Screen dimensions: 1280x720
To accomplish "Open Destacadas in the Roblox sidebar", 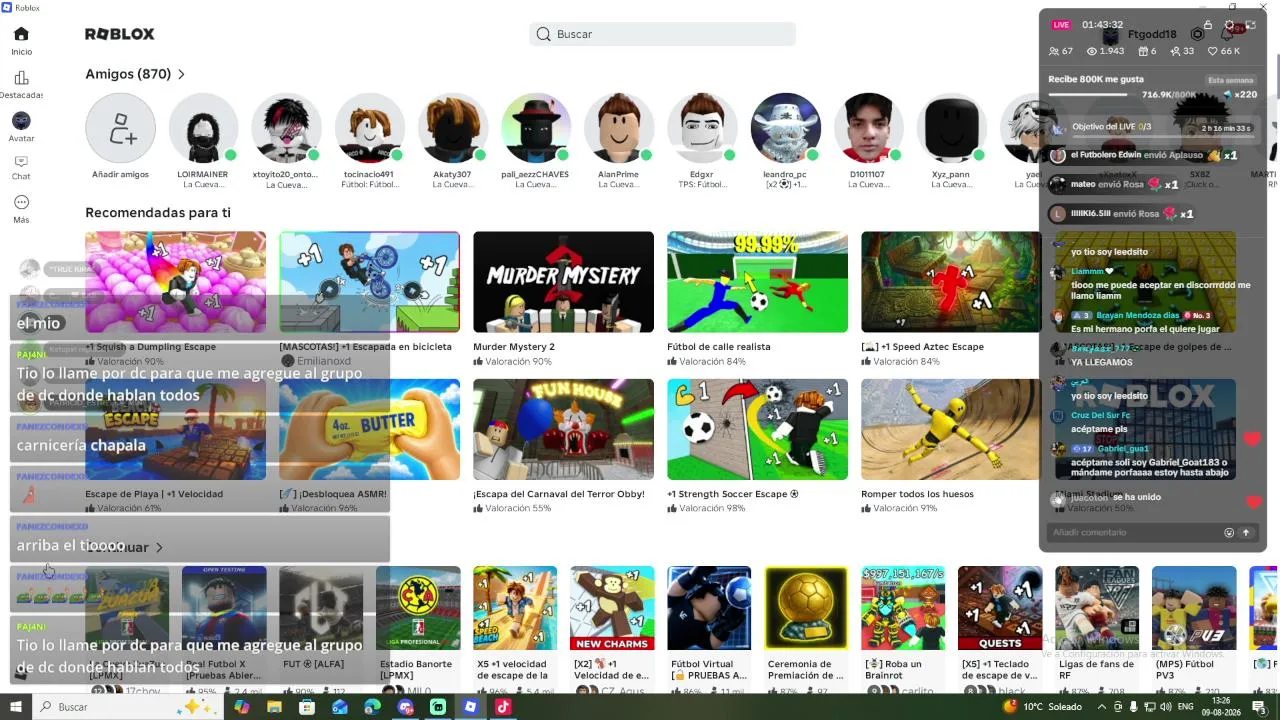I will pyautogui.click(x=21, y=85).
